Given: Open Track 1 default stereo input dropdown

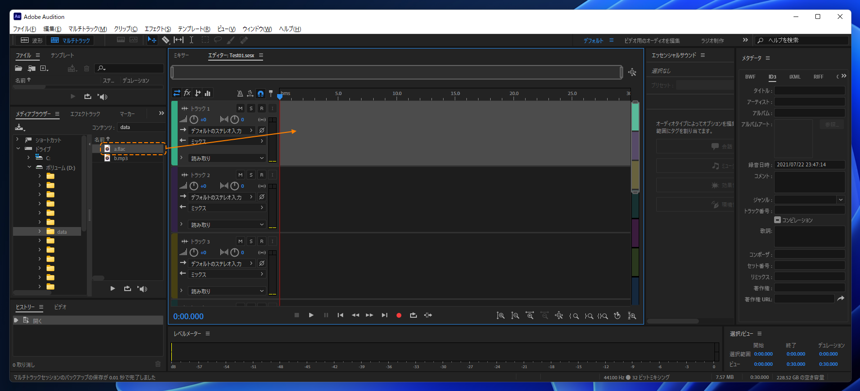Looking at the screenshot, I should [x=222, y=131].
